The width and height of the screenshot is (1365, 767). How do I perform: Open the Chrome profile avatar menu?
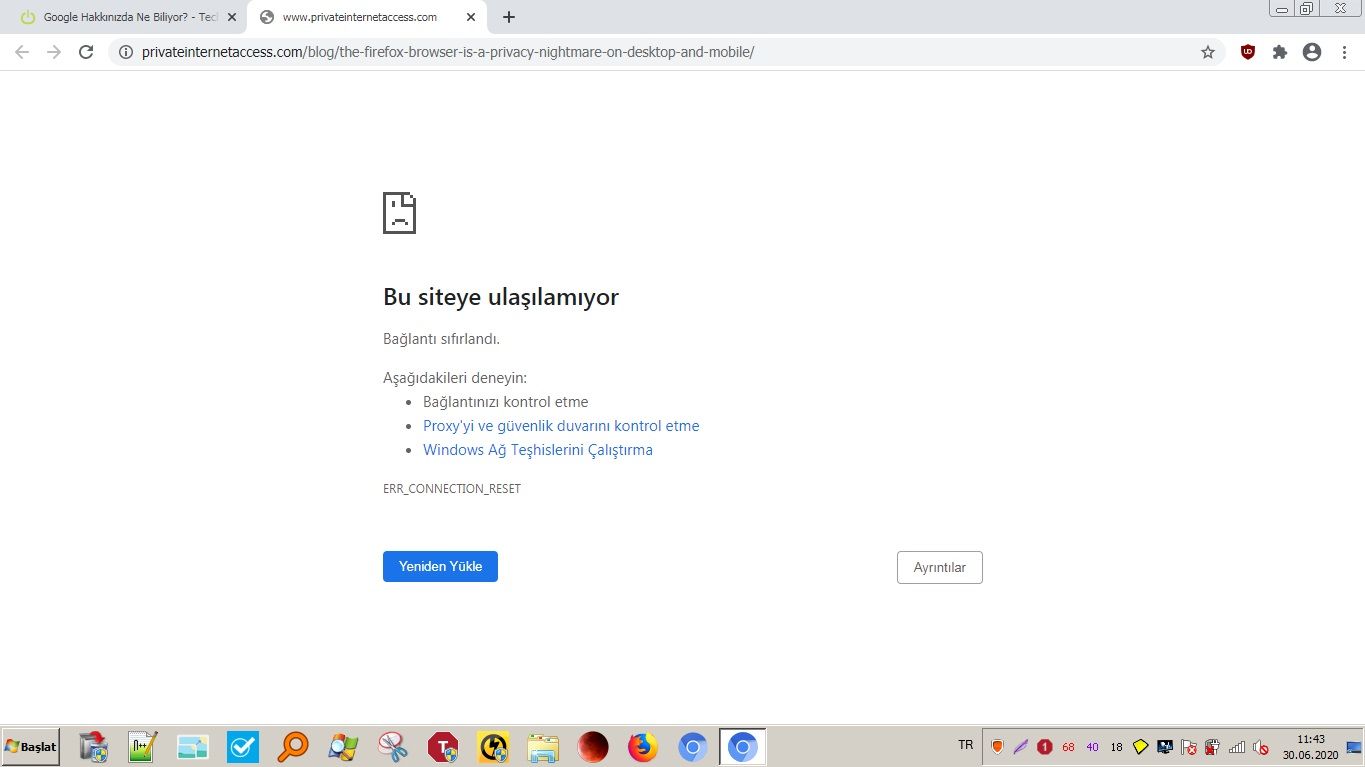click(1312, 52)
